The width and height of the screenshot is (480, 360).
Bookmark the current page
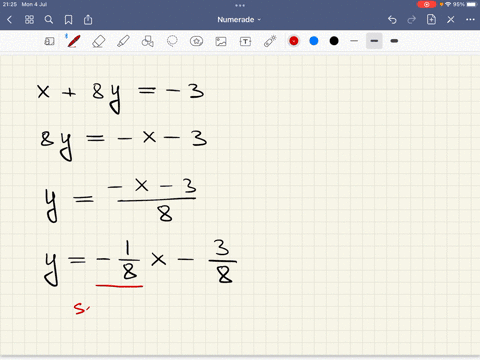point(68,20)
